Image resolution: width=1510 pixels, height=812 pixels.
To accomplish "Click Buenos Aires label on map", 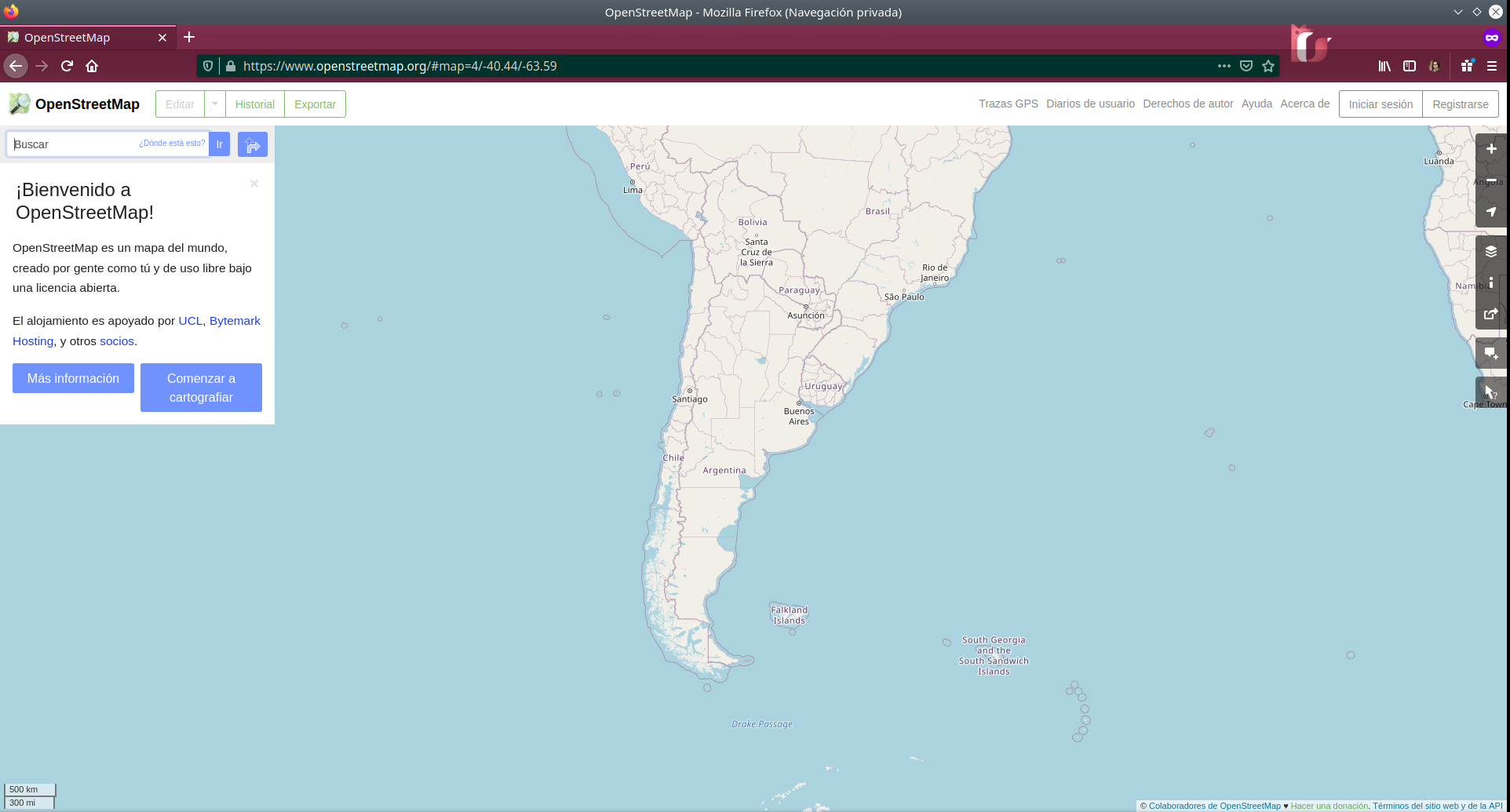I will pyautogui.click(x=799, y=417).
